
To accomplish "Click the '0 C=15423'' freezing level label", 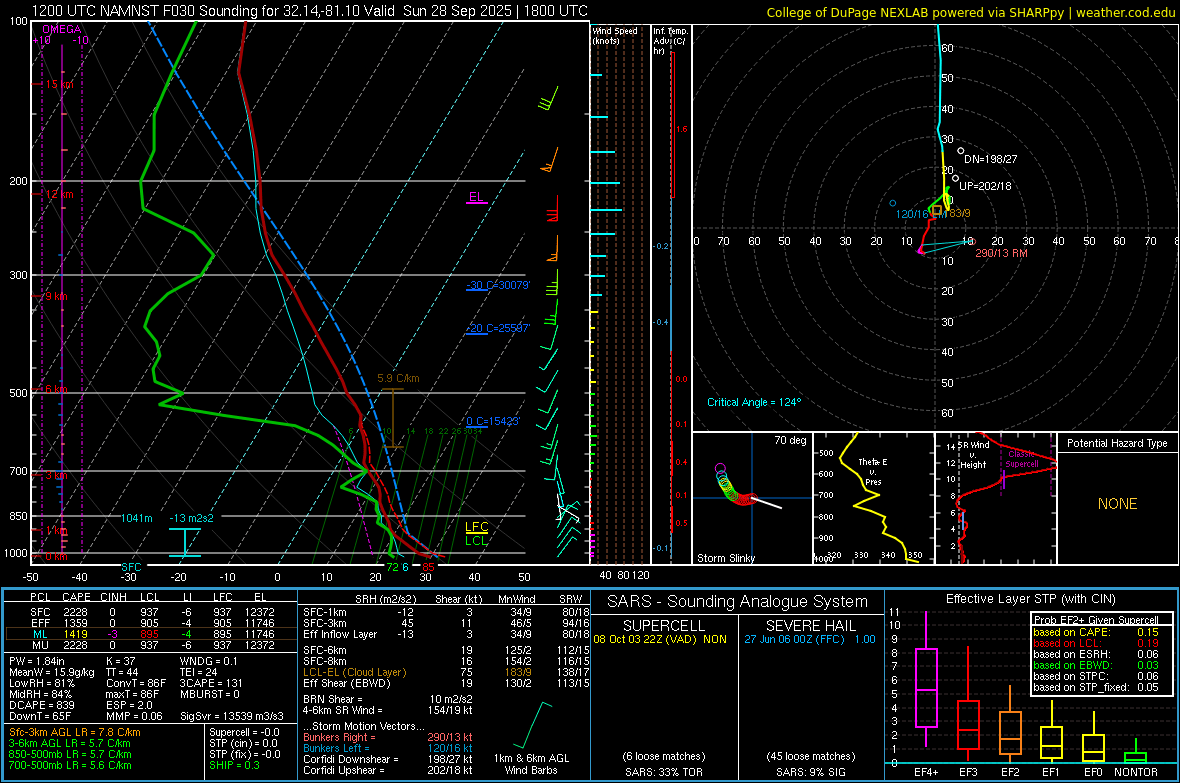I will tap(492, 422).
